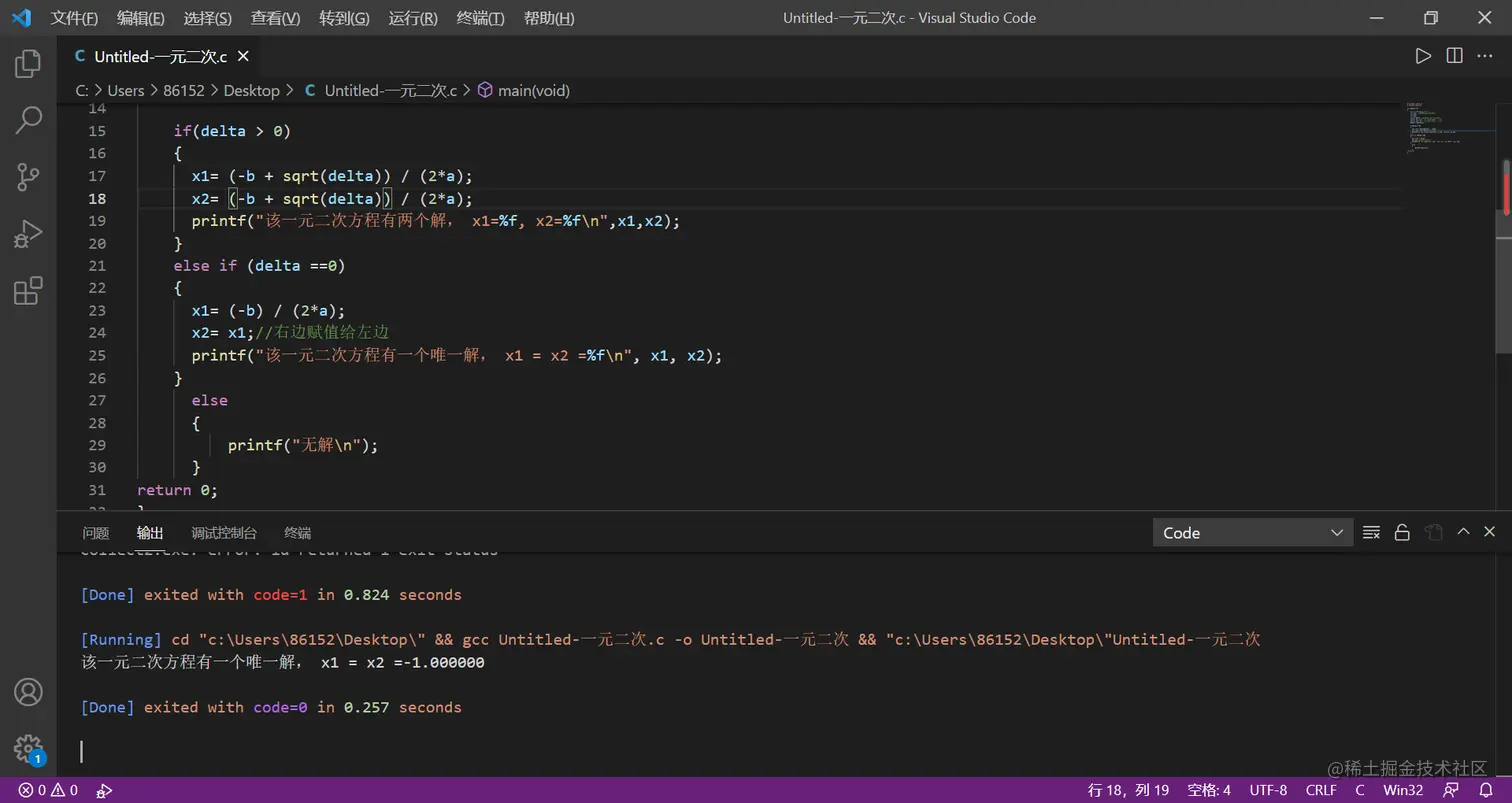Open editor More Actions ellipsis menu

pyautogui.click(x=1486, y=56)
